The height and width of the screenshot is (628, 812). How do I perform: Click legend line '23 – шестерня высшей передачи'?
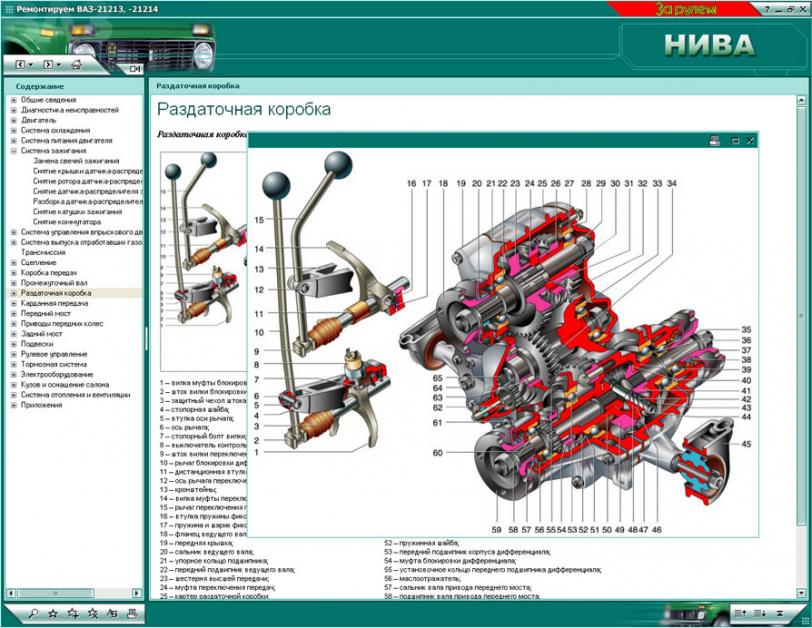(214, 579)
